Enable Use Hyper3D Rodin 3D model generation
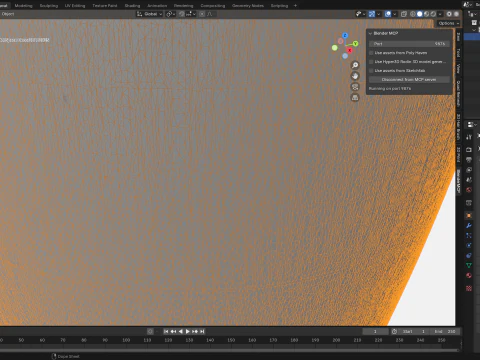The image size is (480, 360). (x=371, y=62)
